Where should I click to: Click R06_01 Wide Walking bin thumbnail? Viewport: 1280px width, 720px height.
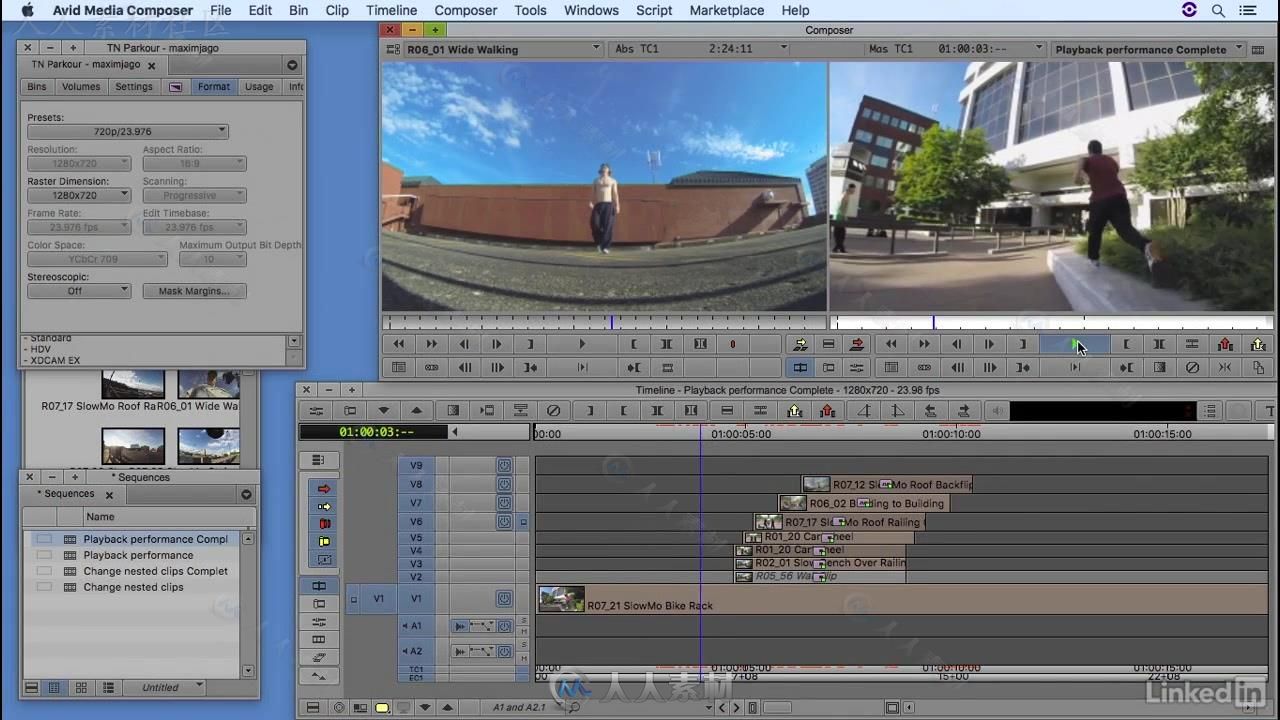click(x=208, y=384)
